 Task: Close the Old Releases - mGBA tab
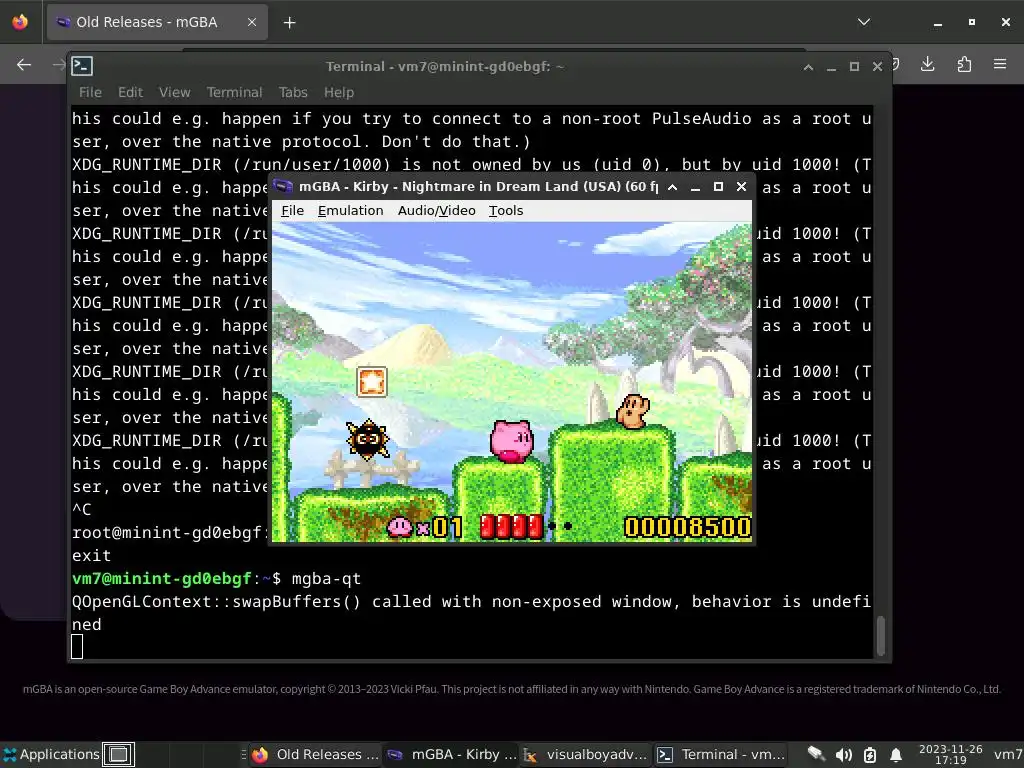point(251,22)
